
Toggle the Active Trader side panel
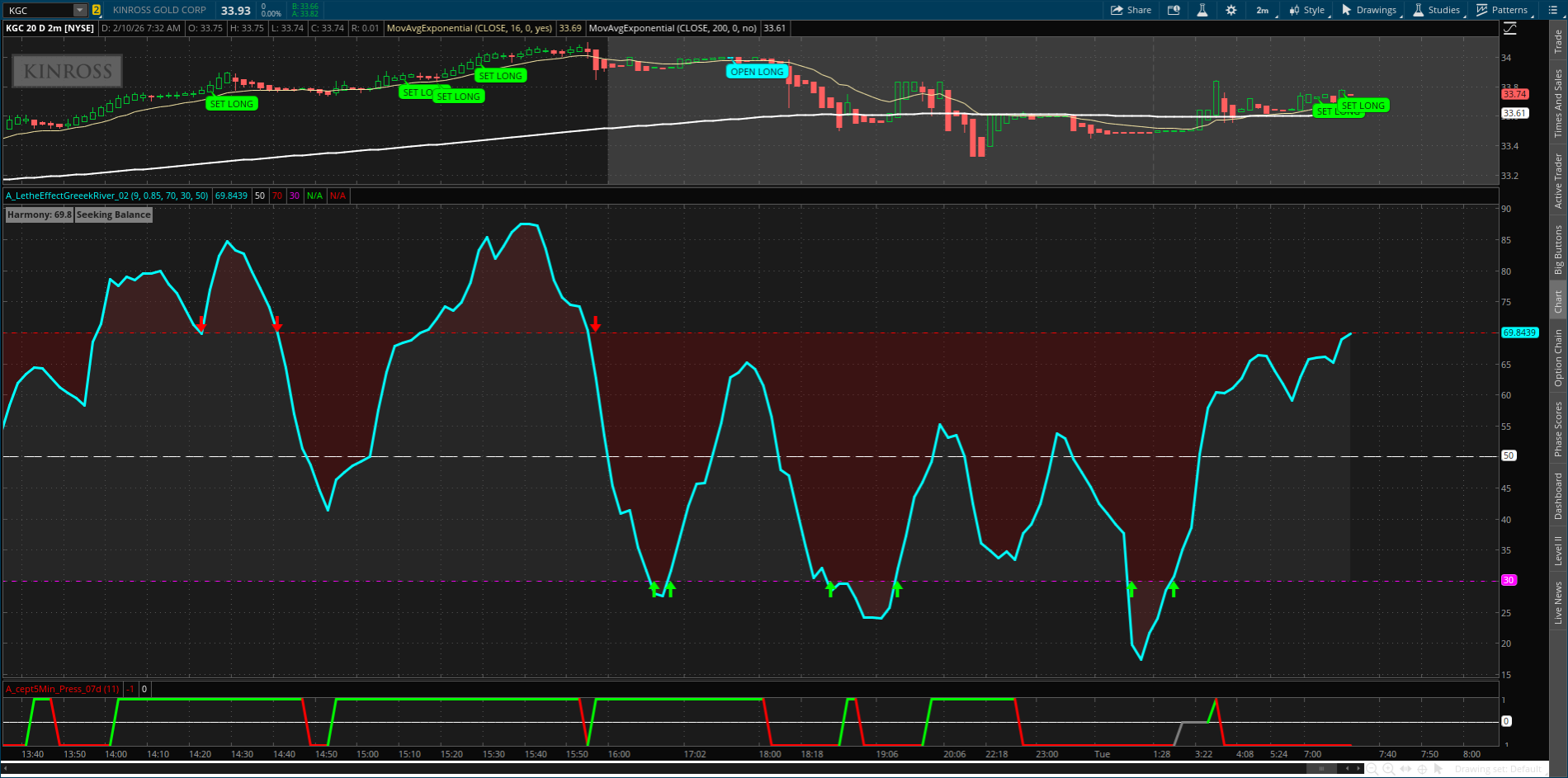(x=1558, y=181)
